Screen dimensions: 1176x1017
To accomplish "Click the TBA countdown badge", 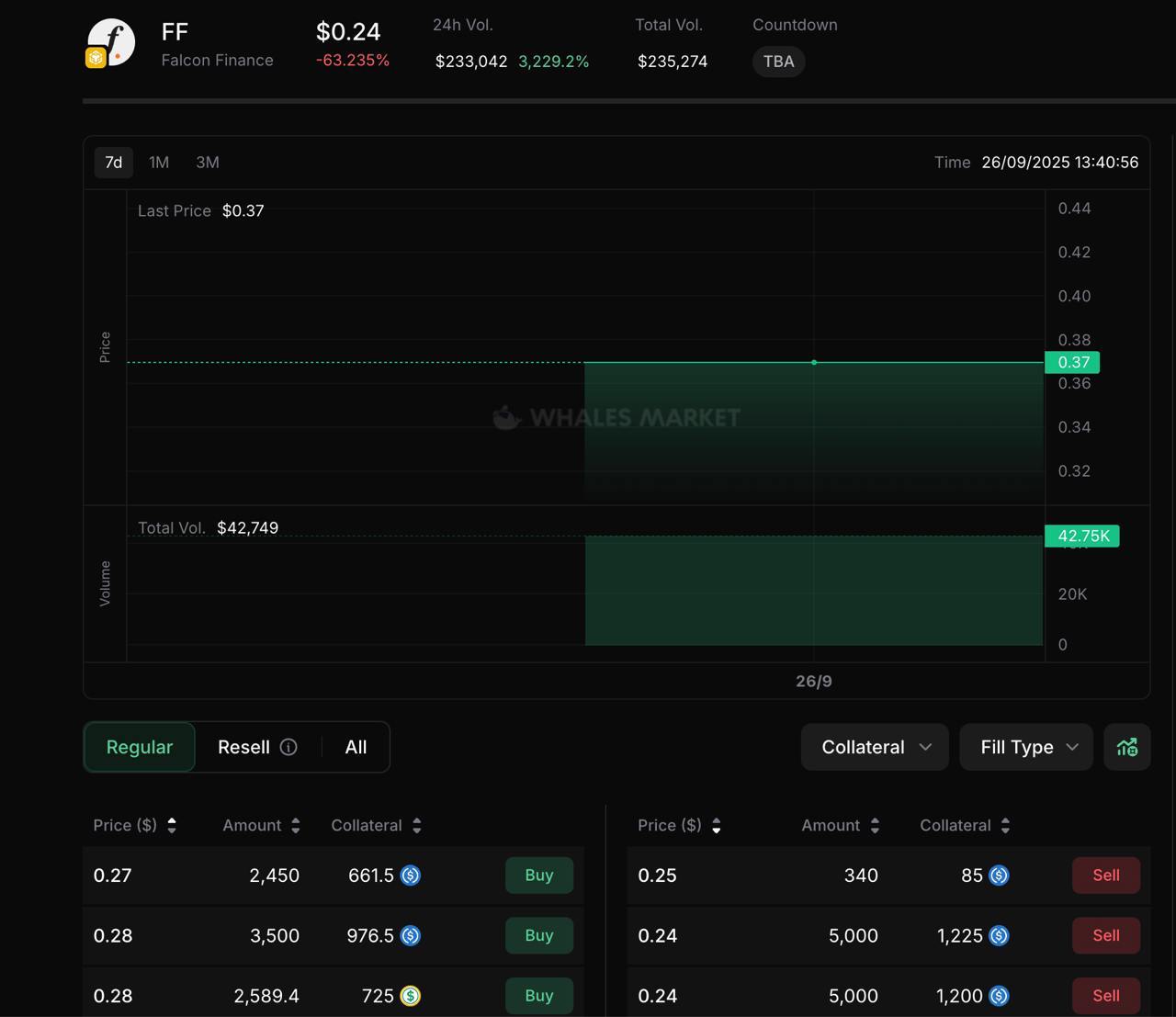I will 779,62.
